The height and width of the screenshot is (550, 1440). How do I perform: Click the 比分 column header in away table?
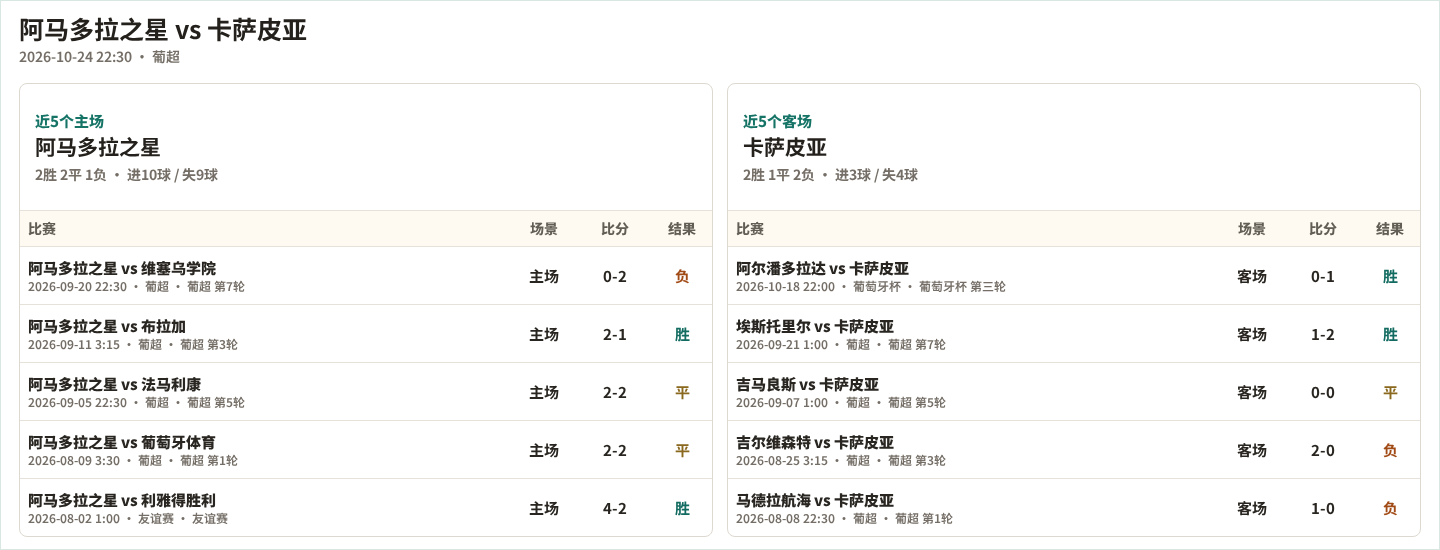point(1323,228)
